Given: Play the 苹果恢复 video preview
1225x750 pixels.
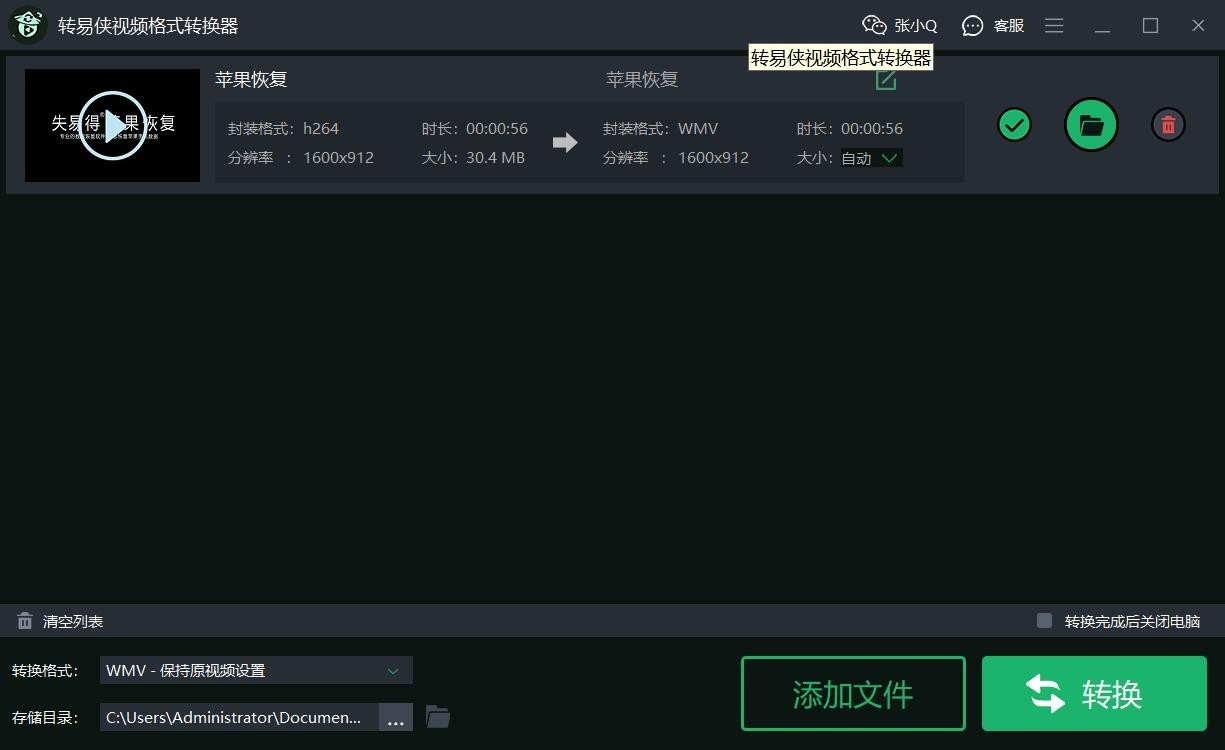Looking at the screenshot, I should point(112,125).
